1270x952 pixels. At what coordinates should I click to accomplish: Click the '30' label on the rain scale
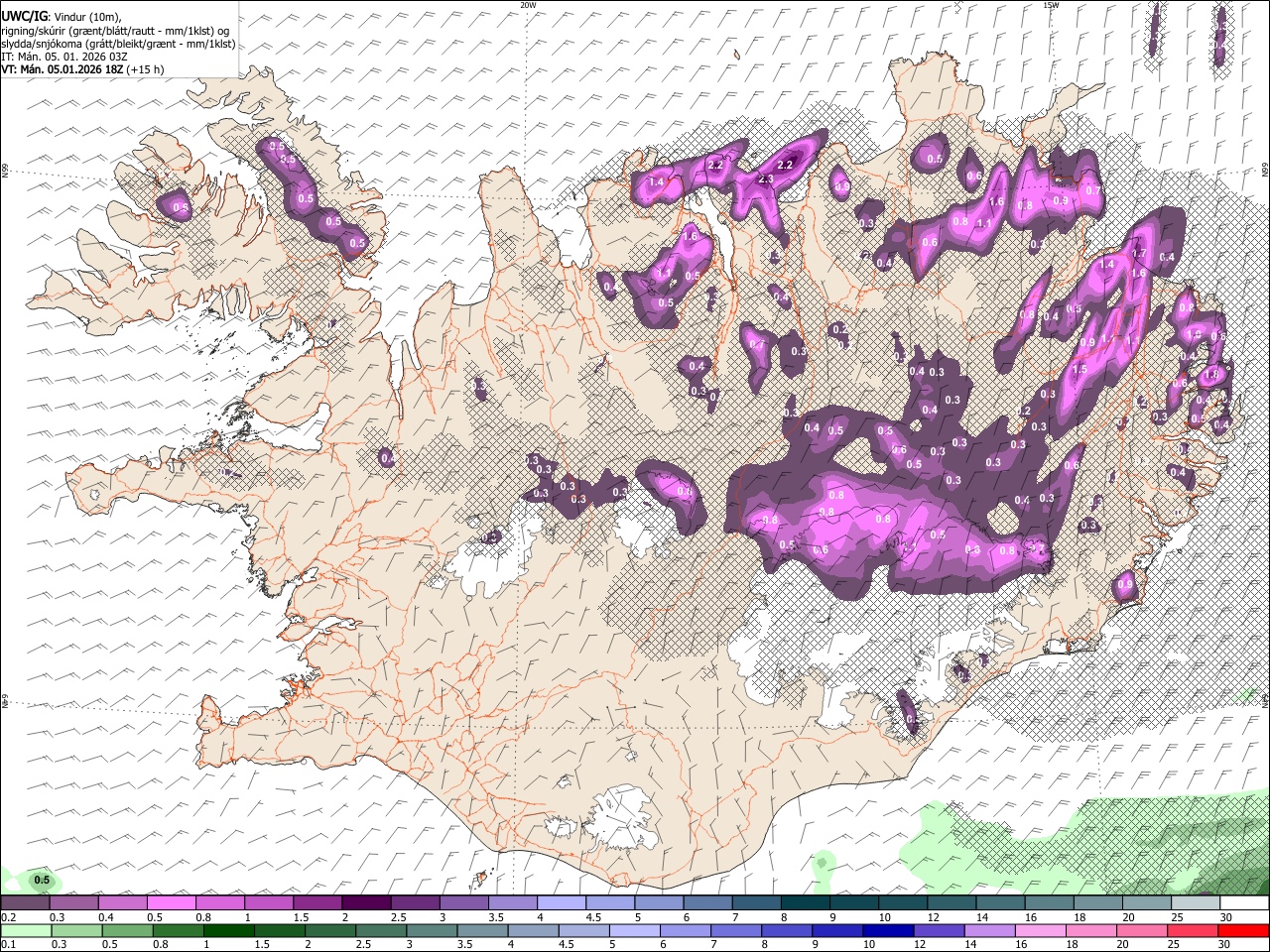[x=1223, y=945]
